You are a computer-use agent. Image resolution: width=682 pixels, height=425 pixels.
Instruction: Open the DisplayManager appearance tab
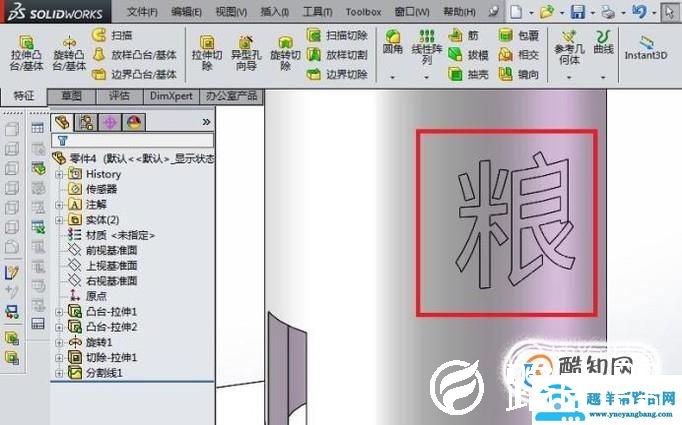134,123
